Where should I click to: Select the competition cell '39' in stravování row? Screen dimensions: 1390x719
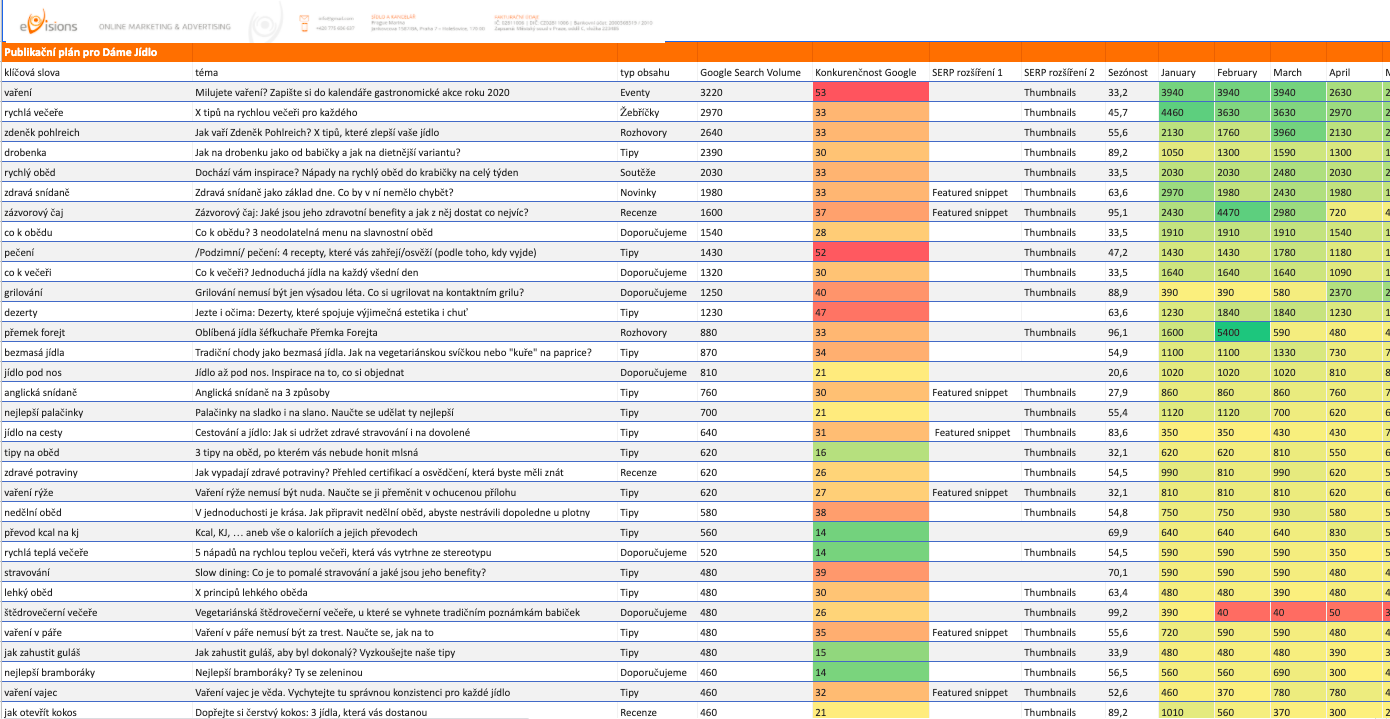(870, 572)
